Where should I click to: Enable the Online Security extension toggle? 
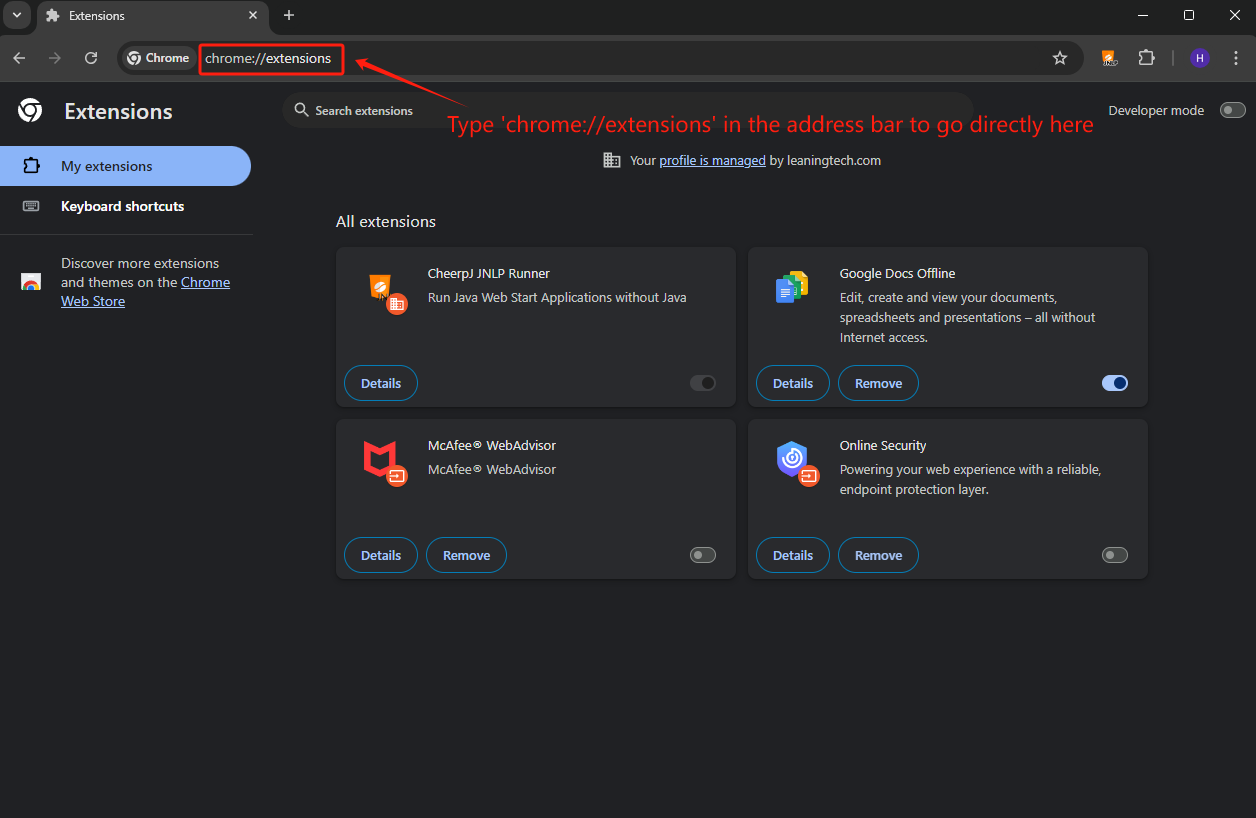(1114, 555)
